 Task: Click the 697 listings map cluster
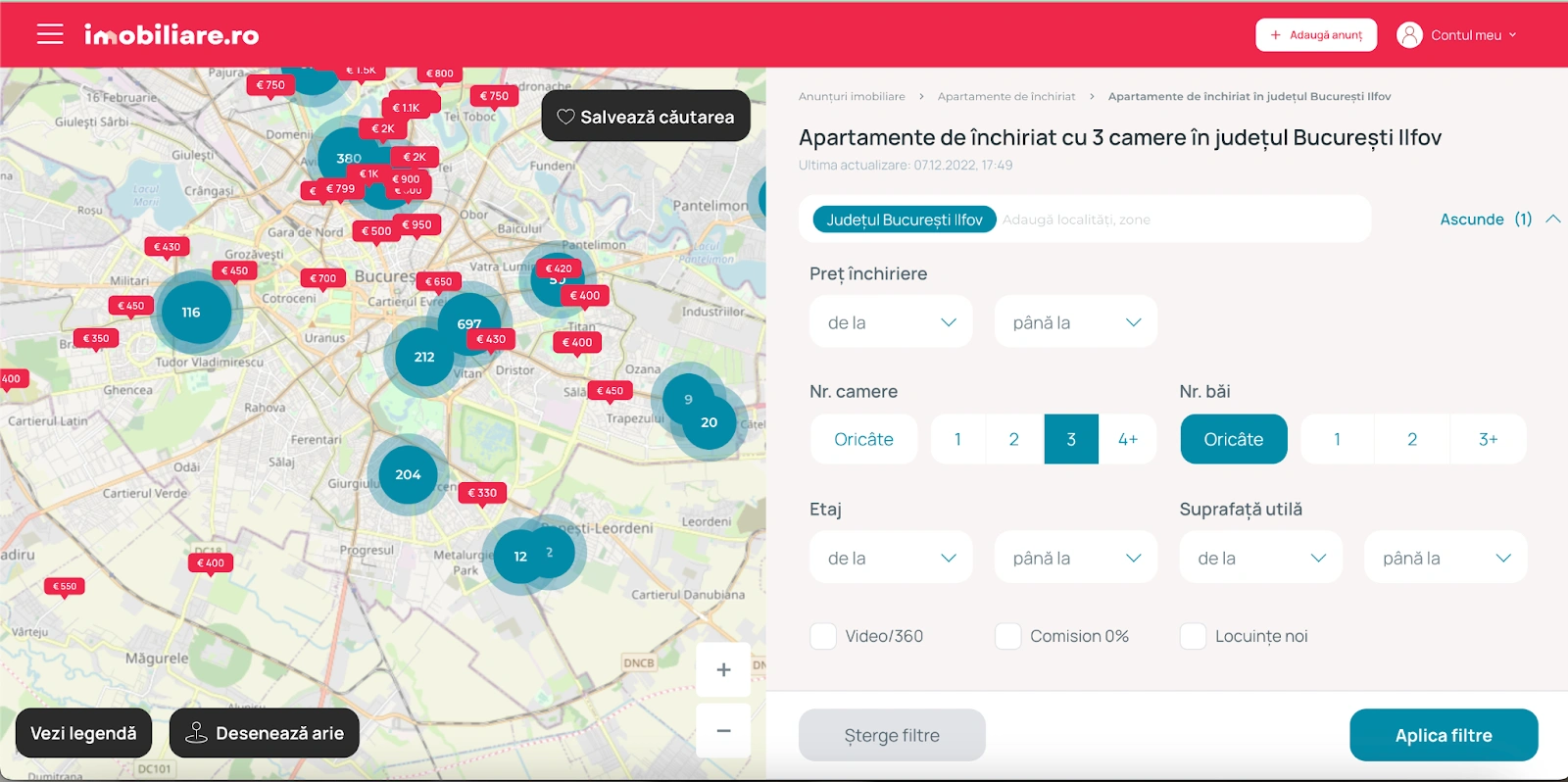coord(467,321)
